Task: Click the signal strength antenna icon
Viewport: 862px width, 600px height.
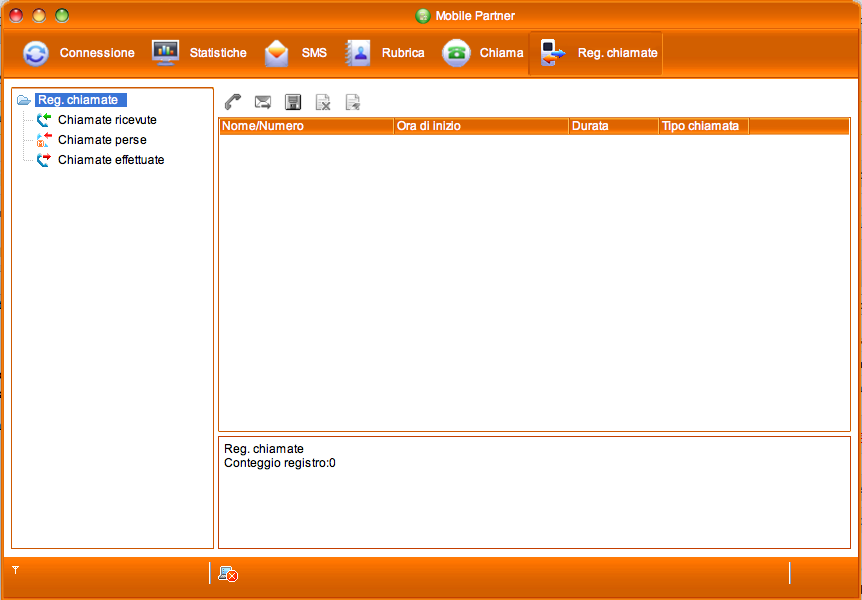Action: [x=16, y=569]
